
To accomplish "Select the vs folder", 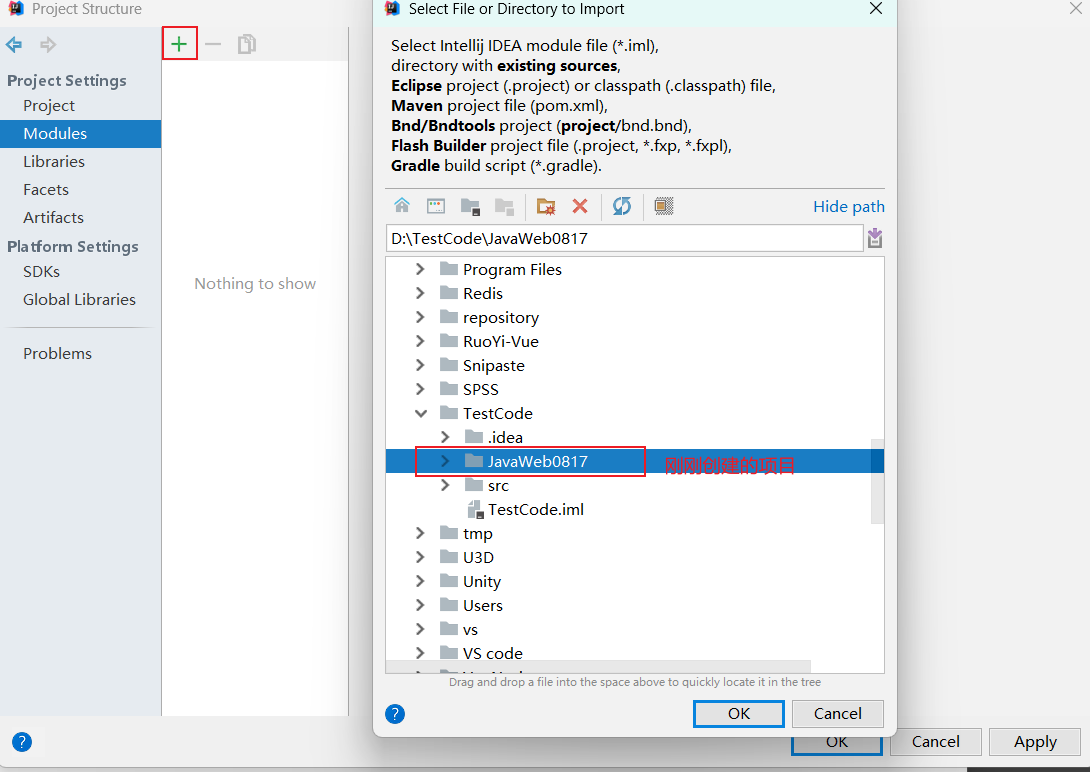I will point(470,630).
